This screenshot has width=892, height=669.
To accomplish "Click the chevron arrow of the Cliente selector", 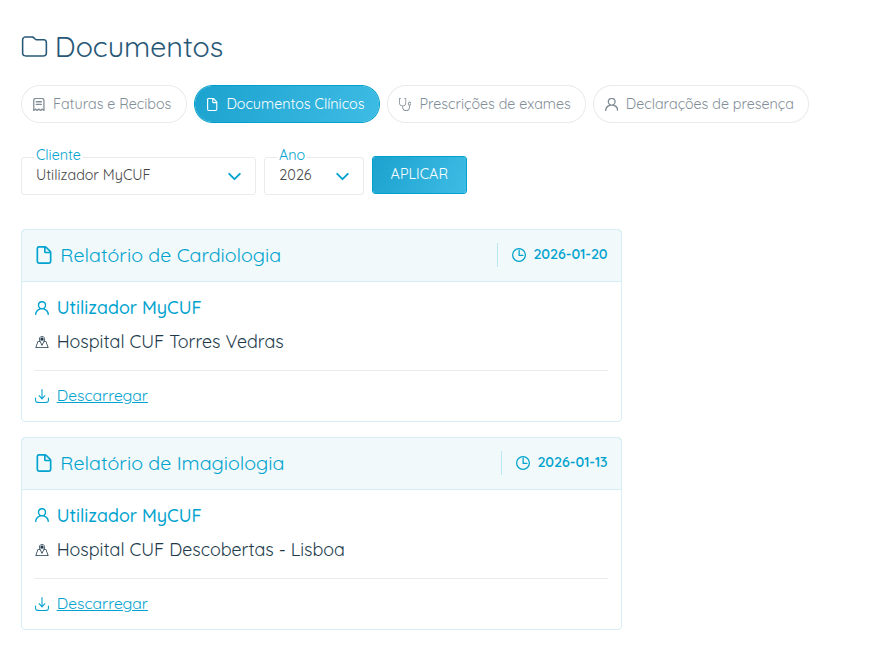I will tap(234, 176).
